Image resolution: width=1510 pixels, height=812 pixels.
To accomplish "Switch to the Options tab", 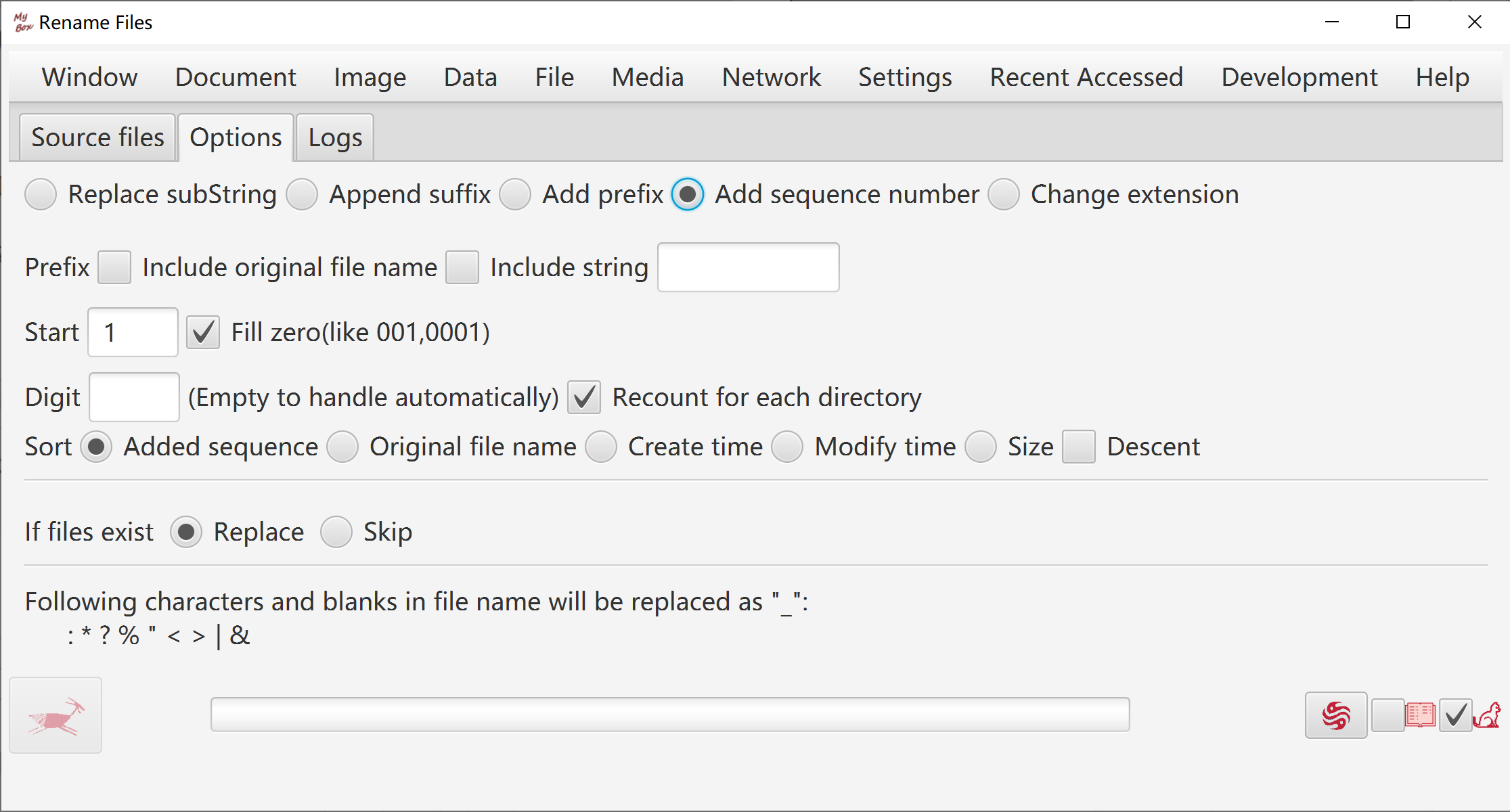I will pos(236,138).
